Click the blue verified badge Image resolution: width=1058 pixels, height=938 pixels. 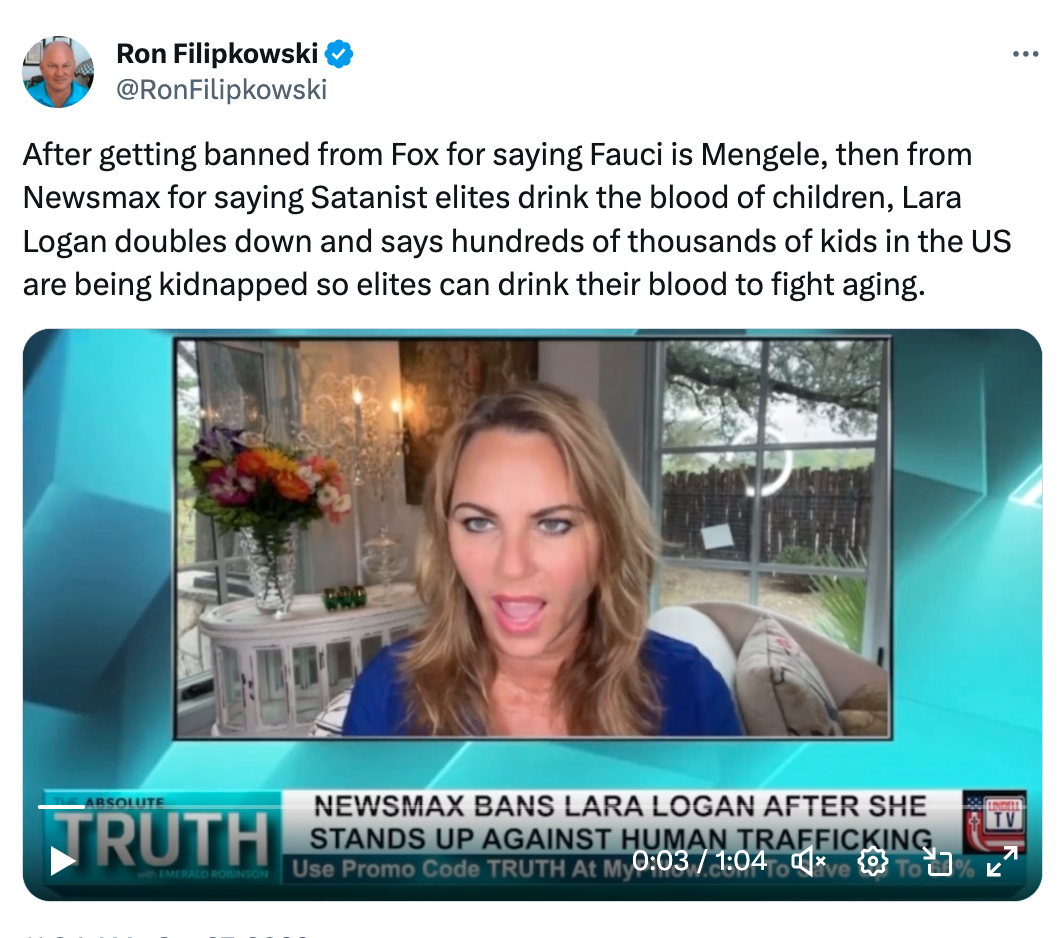pos(339,54)
